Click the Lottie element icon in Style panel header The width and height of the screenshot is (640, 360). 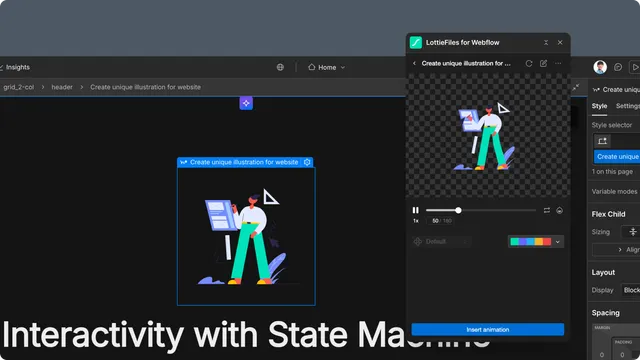point(596,90)
